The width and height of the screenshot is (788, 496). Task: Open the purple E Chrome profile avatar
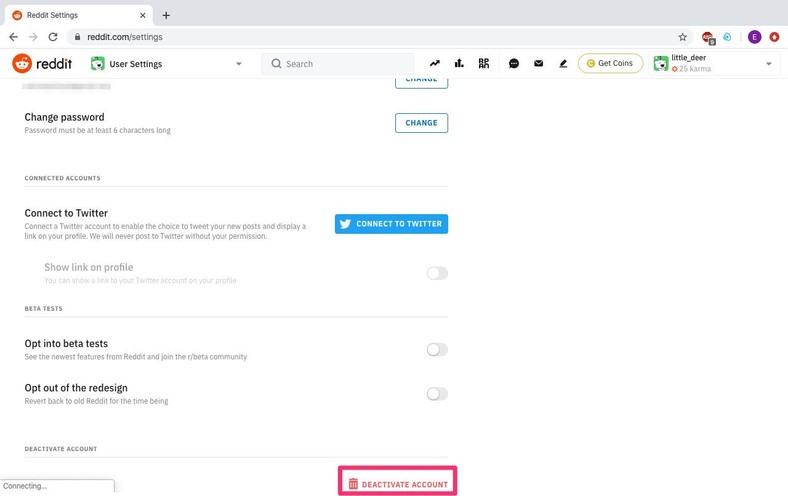[754, 37]
